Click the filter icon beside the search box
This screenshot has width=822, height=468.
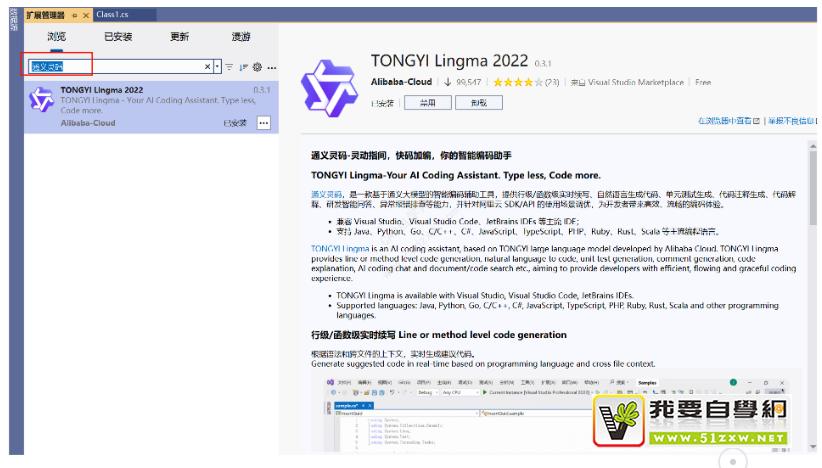[229, 67]
